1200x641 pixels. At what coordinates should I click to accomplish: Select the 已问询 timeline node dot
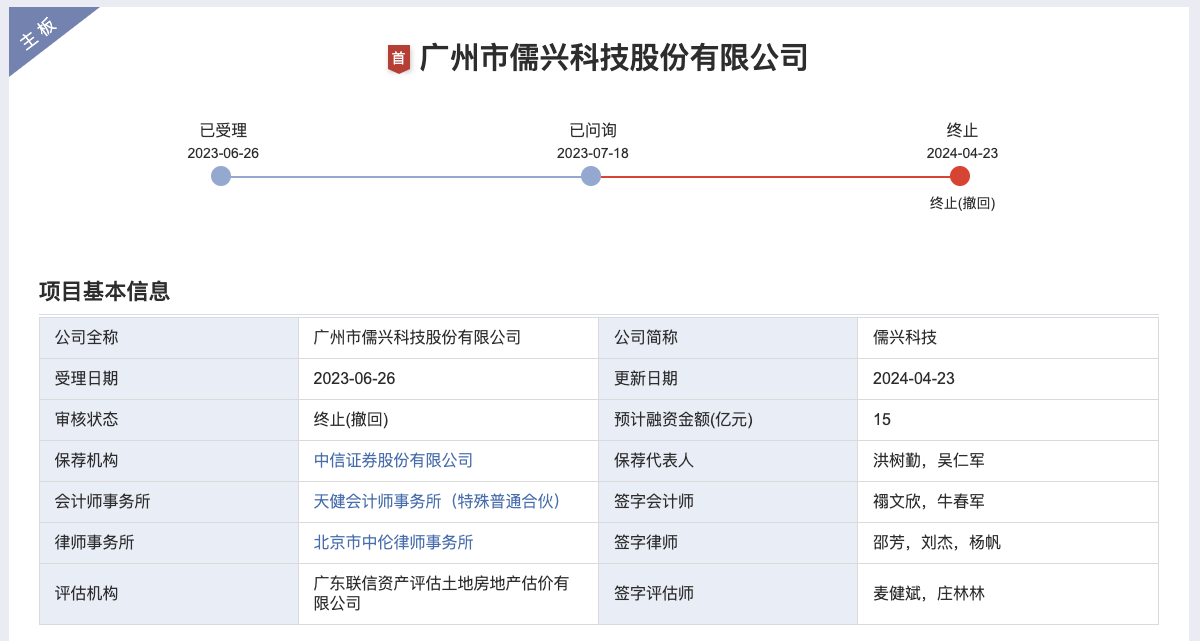591,176
